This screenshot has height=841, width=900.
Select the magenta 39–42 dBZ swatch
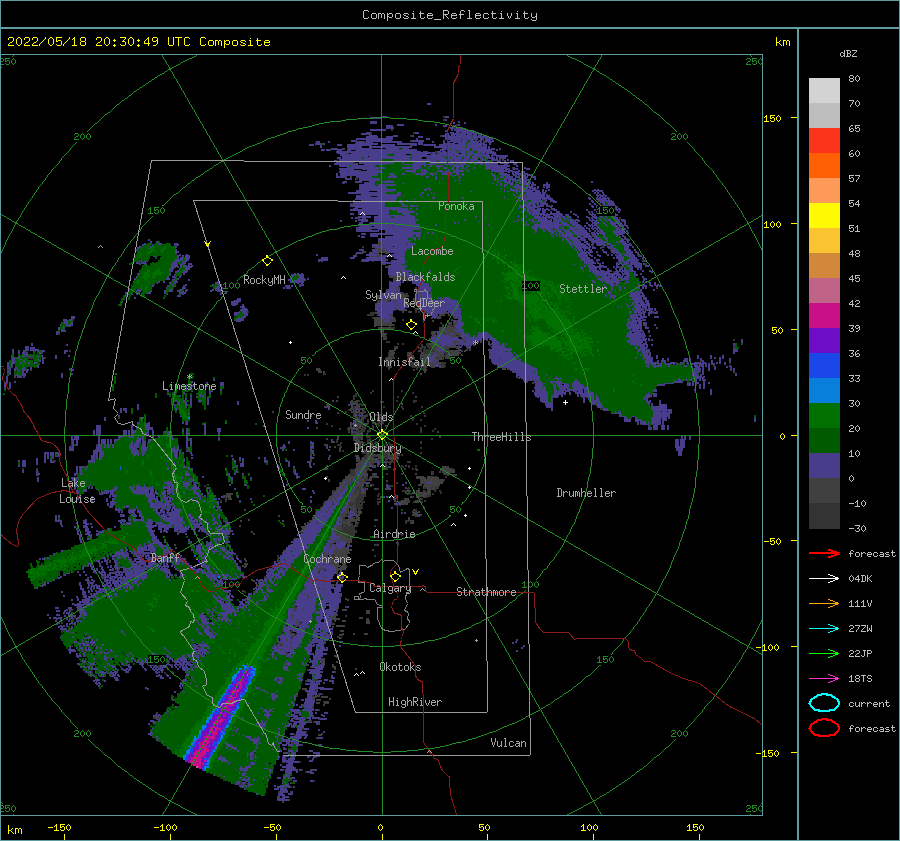click(824, 316)
